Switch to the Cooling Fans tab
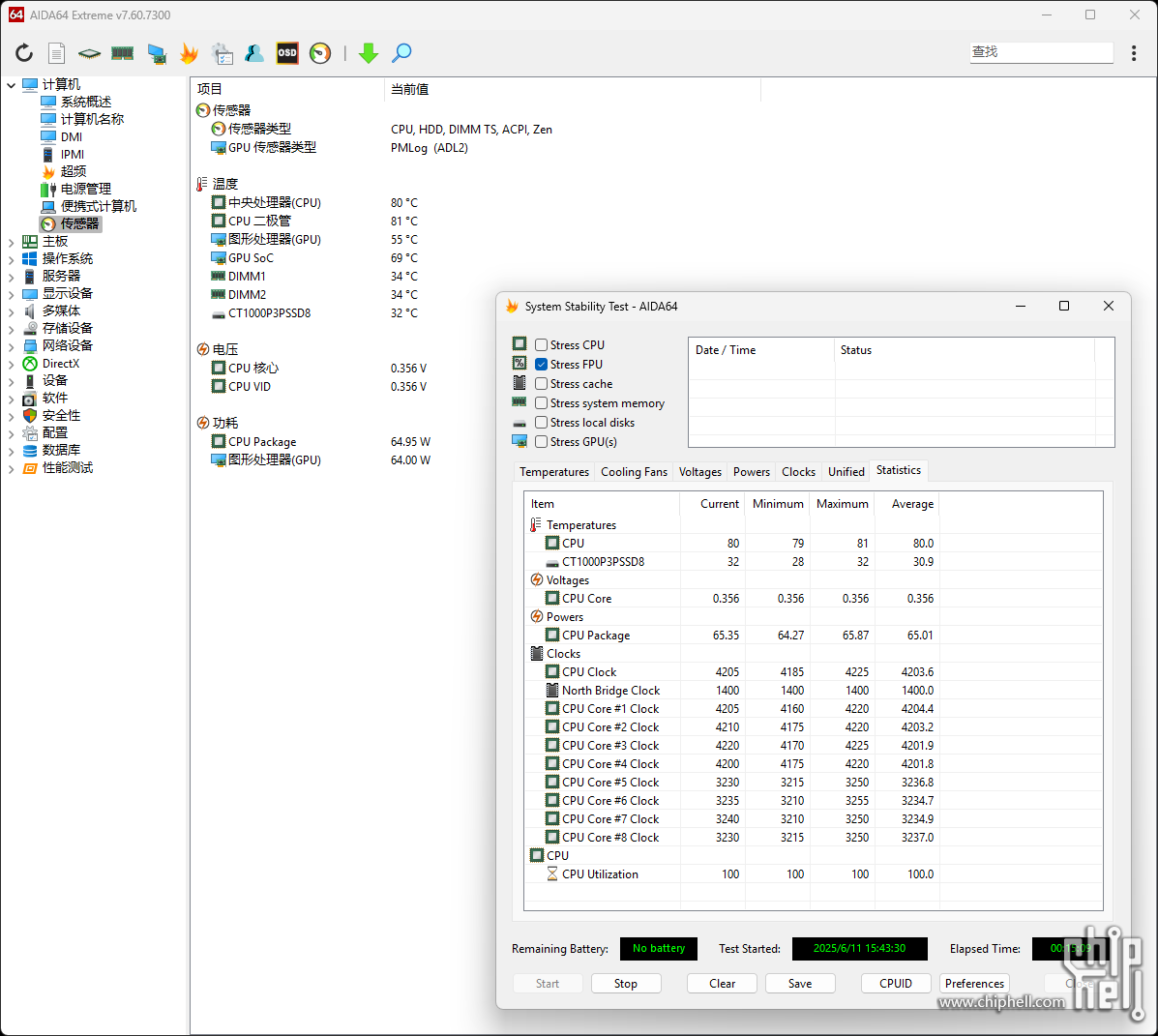Viewport: 1158px width, 1036px height. click(634, 472)
